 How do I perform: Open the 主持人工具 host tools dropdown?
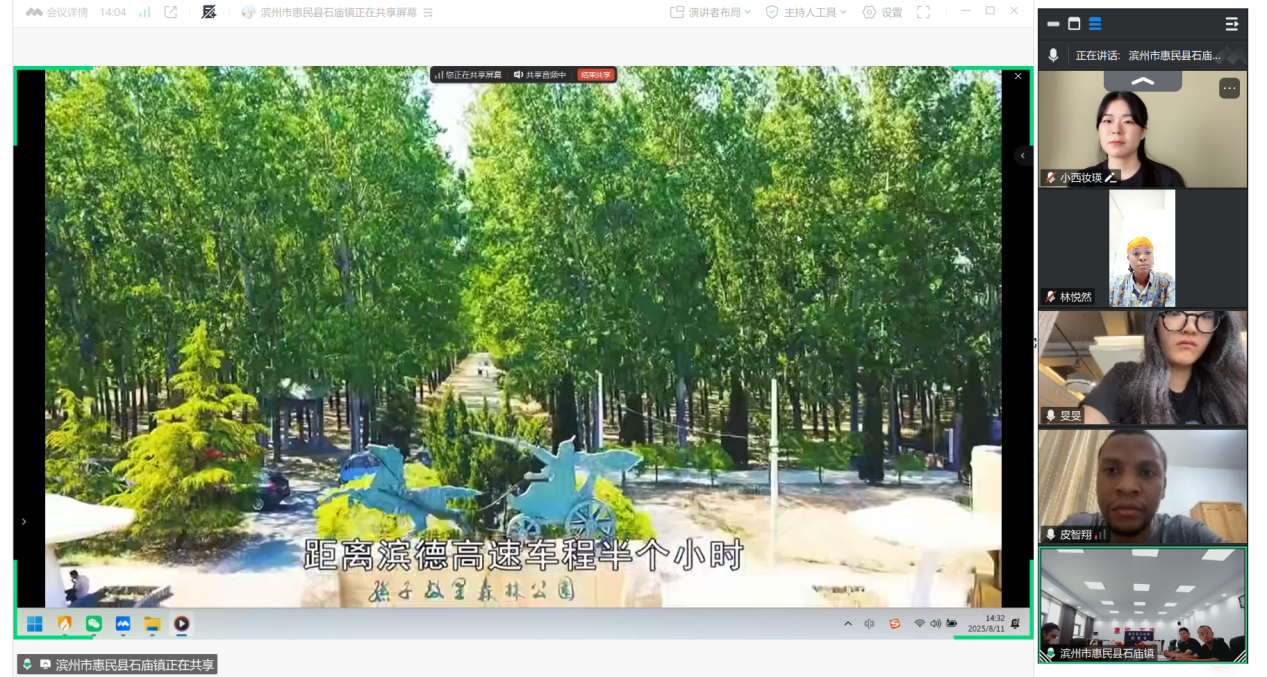point(806,12)
